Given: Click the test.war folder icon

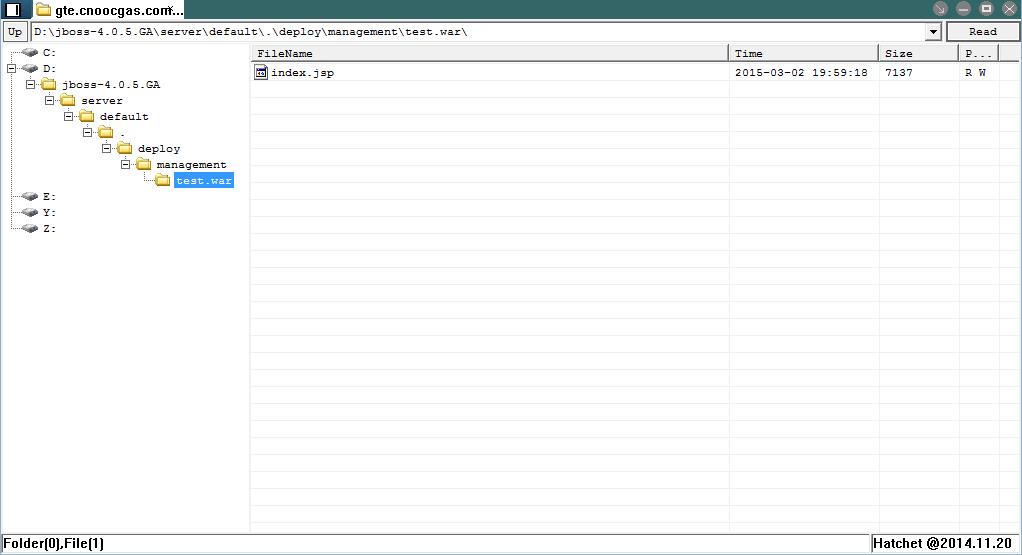Looking at the screenshot, I should 162,180.
